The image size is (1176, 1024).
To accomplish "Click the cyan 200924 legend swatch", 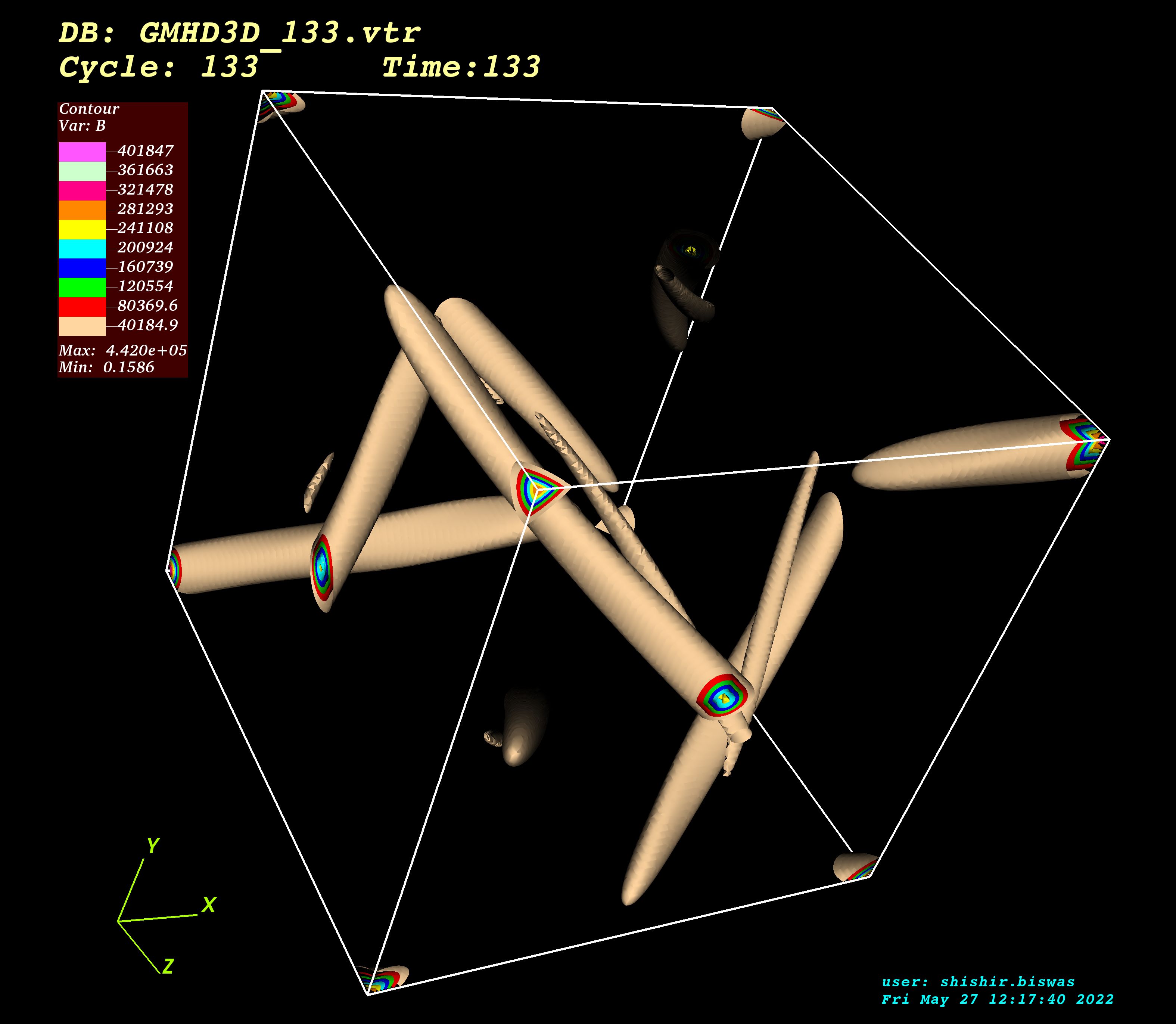I will tap(82, 249).
